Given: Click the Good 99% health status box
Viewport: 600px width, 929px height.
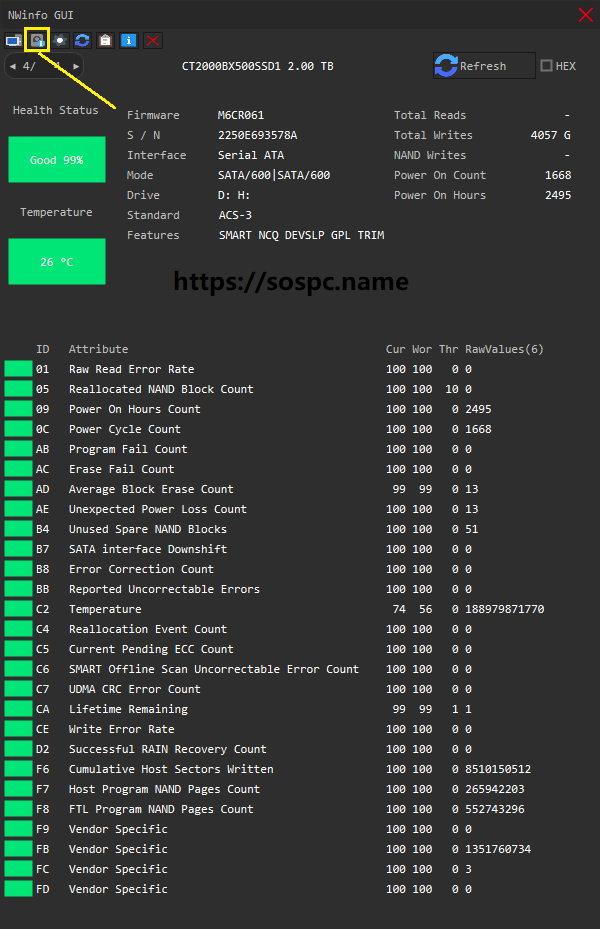Looking at the screenshot, I should (x=56, y=160).
